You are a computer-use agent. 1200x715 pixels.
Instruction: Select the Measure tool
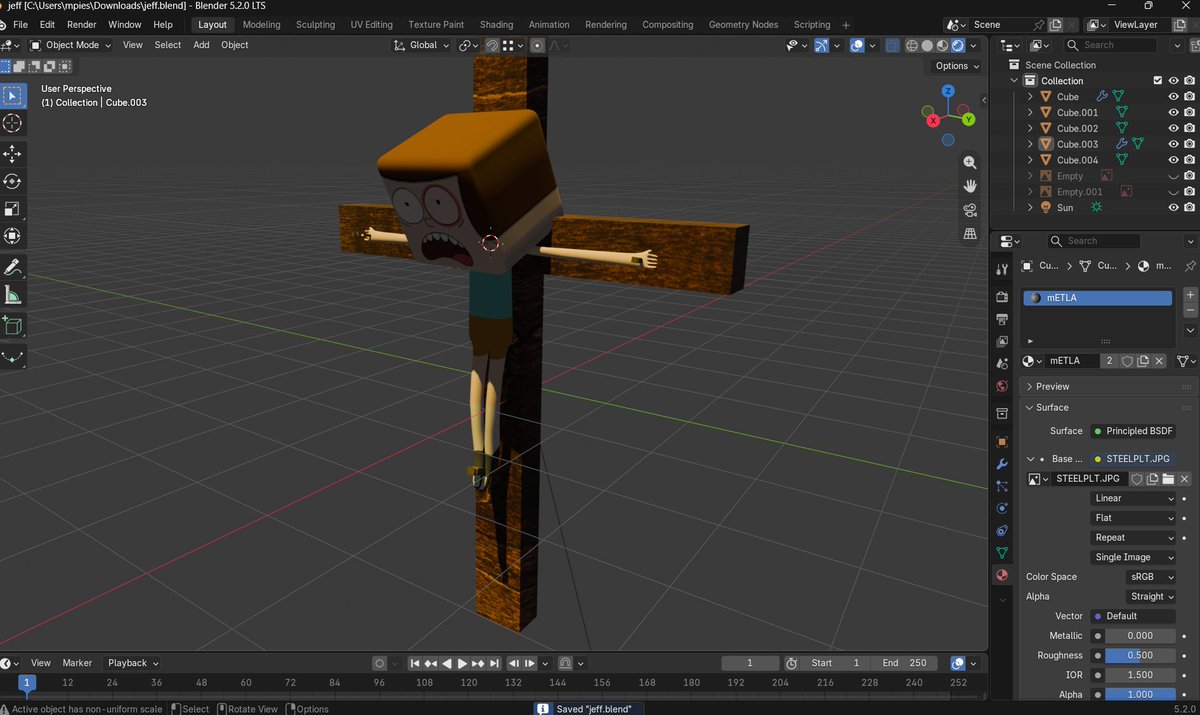click(13, 295)
